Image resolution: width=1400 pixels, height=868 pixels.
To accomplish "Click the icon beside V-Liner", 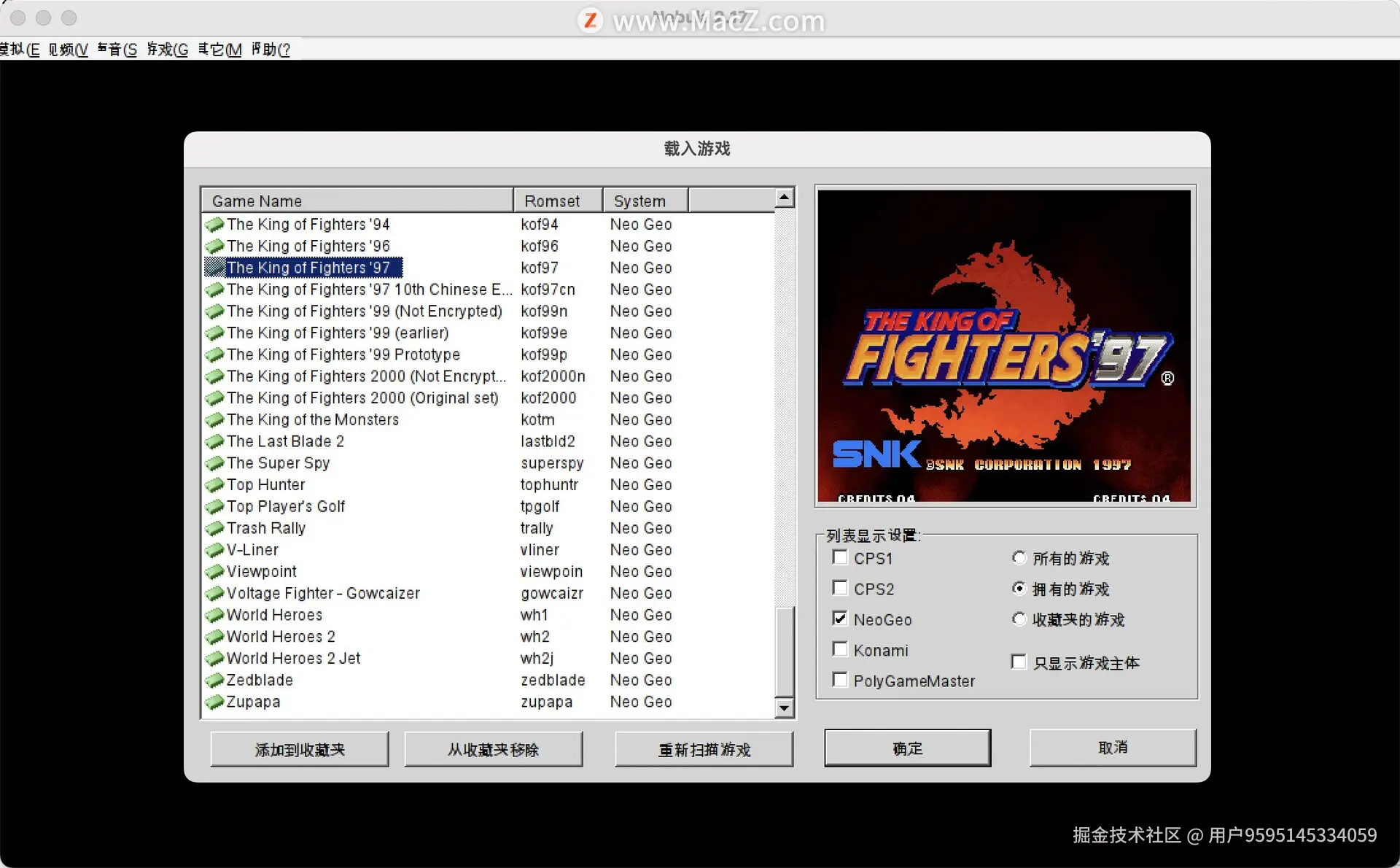I will coord(214,550).
